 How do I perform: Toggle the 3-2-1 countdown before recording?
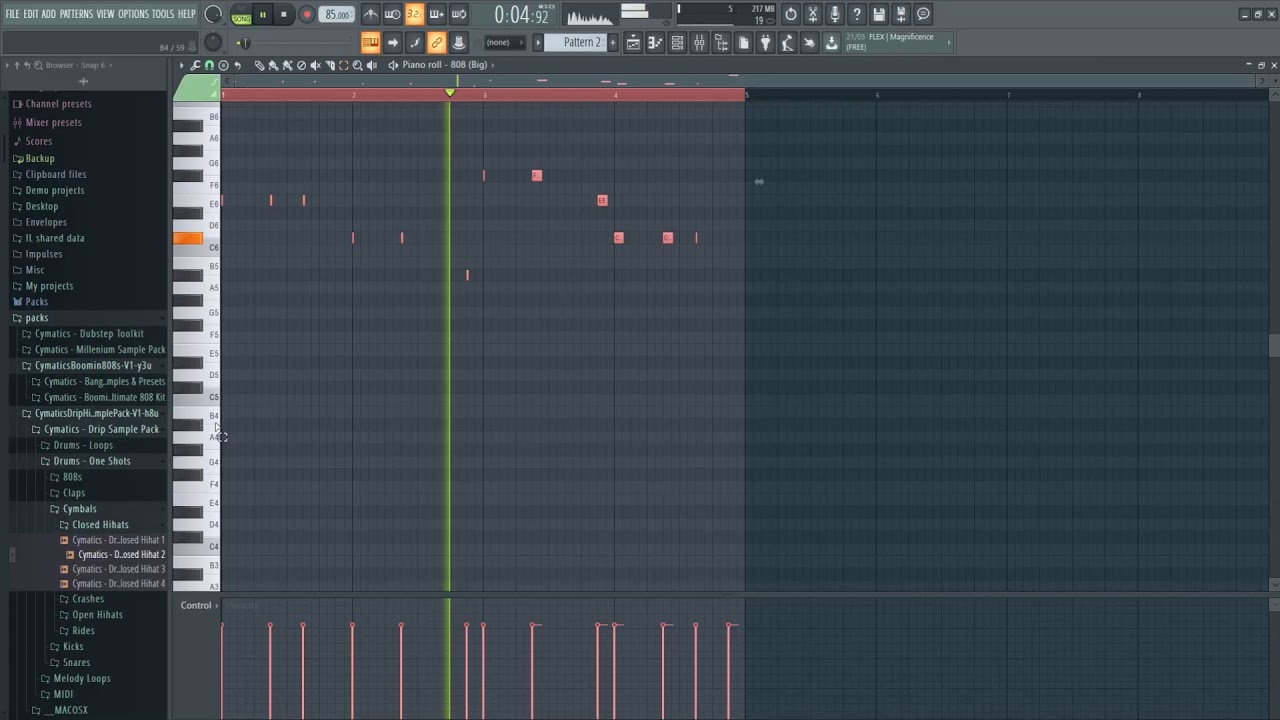point(414,14)
